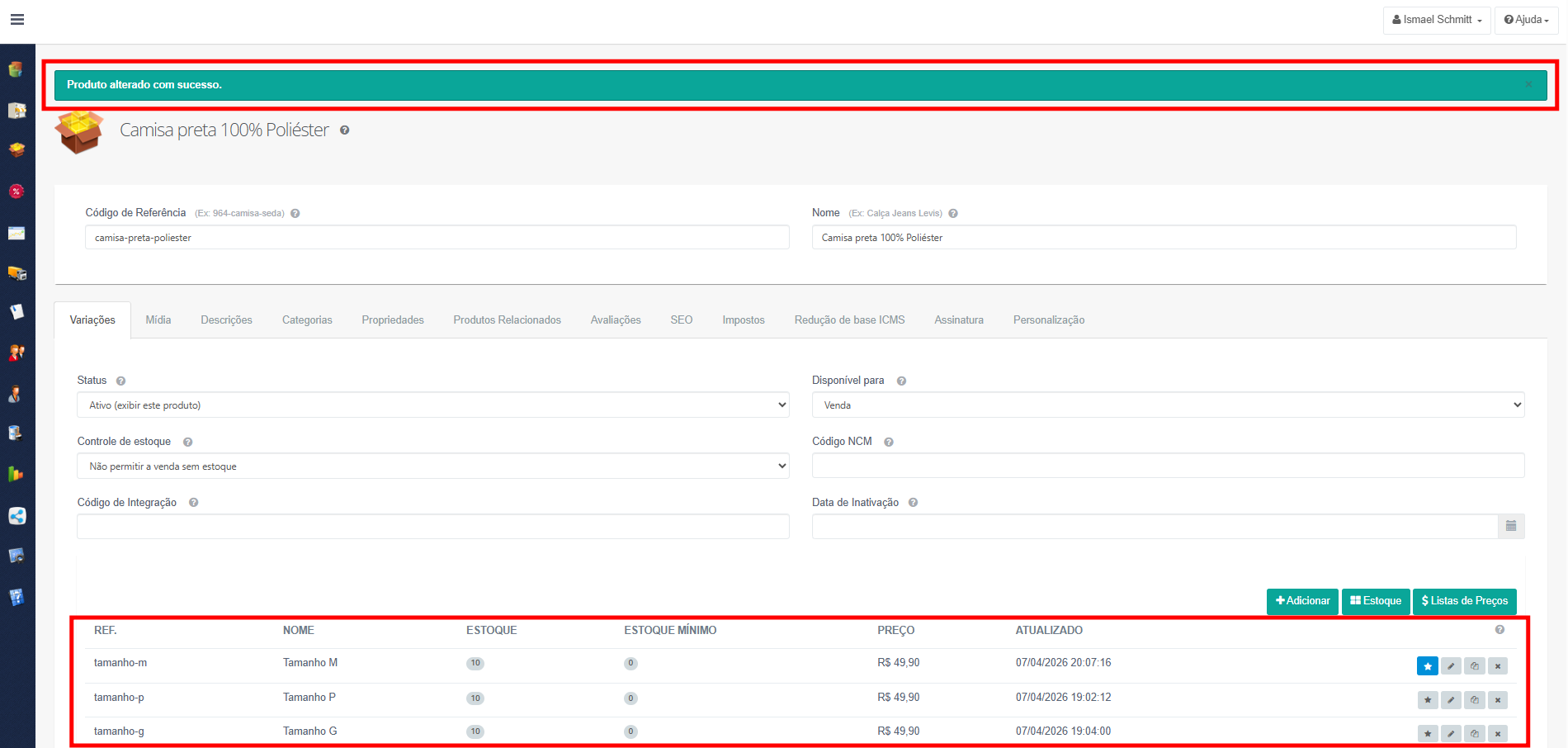Expand the Controle de estoque dropdown

pyautogui.click(x=432, y=466)
